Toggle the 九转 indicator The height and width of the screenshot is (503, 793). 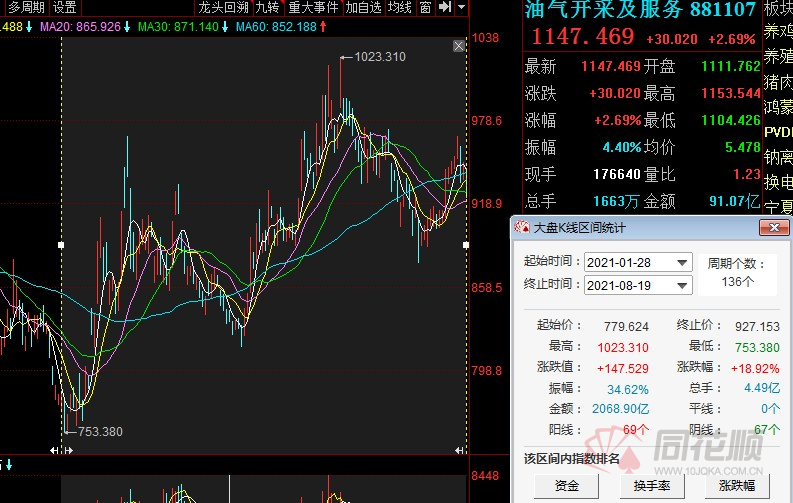[x=268, y=8]
